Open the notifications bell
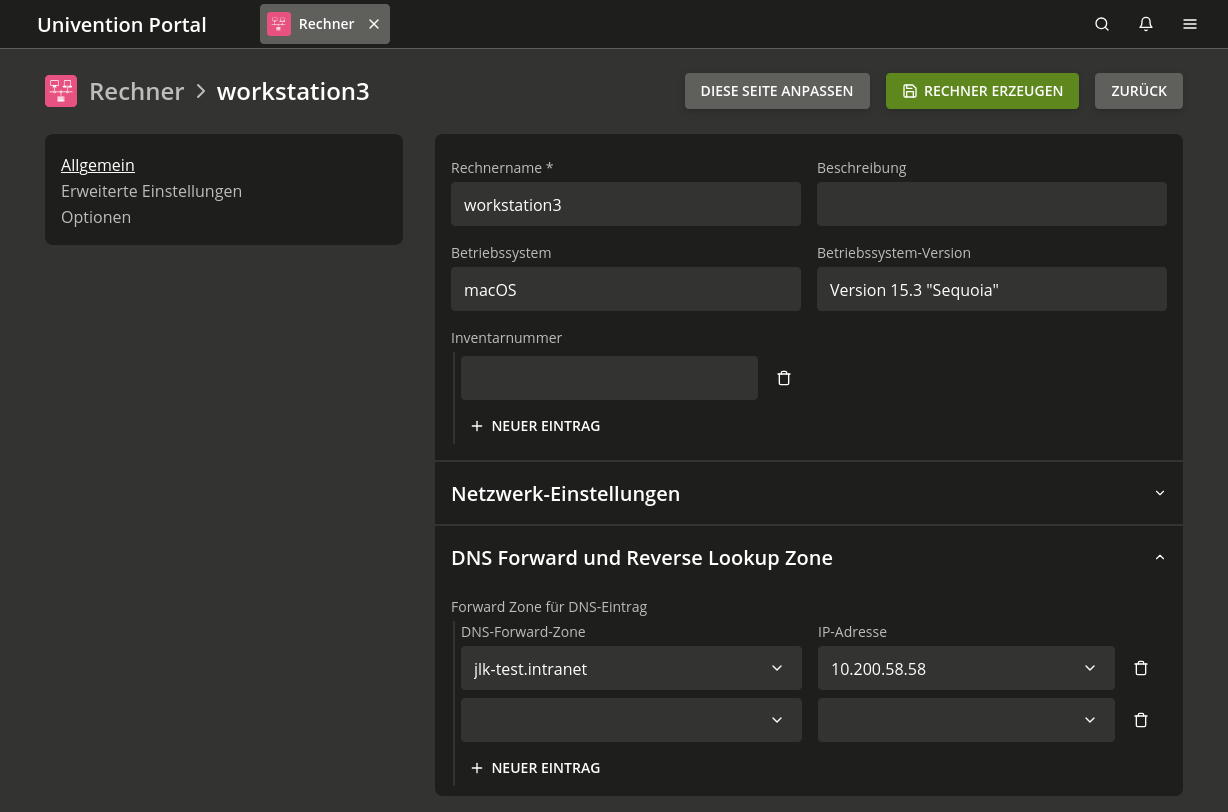 tap(1146, 24)
